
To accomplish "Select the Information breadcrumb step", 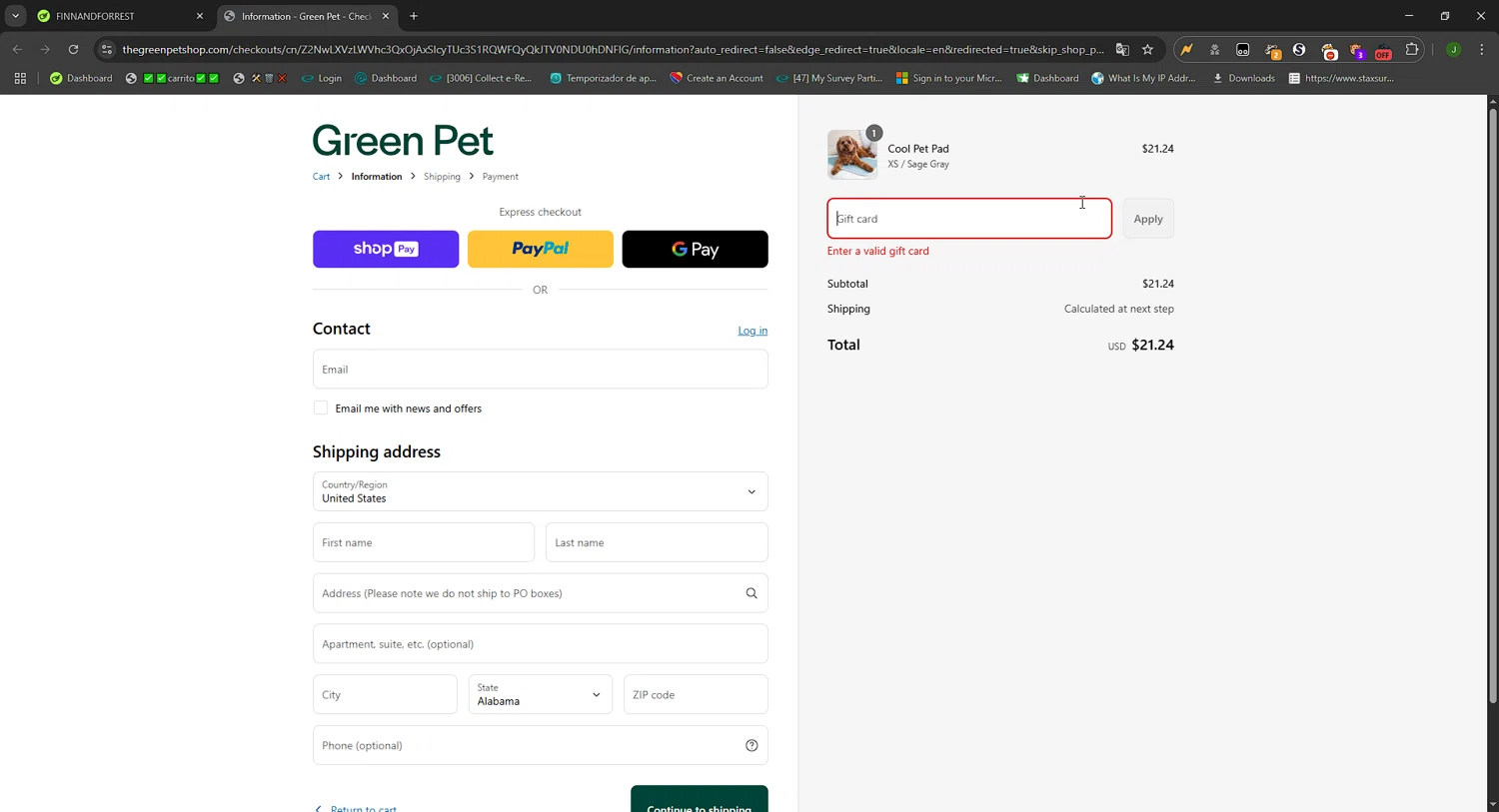I will click(377, 177).
